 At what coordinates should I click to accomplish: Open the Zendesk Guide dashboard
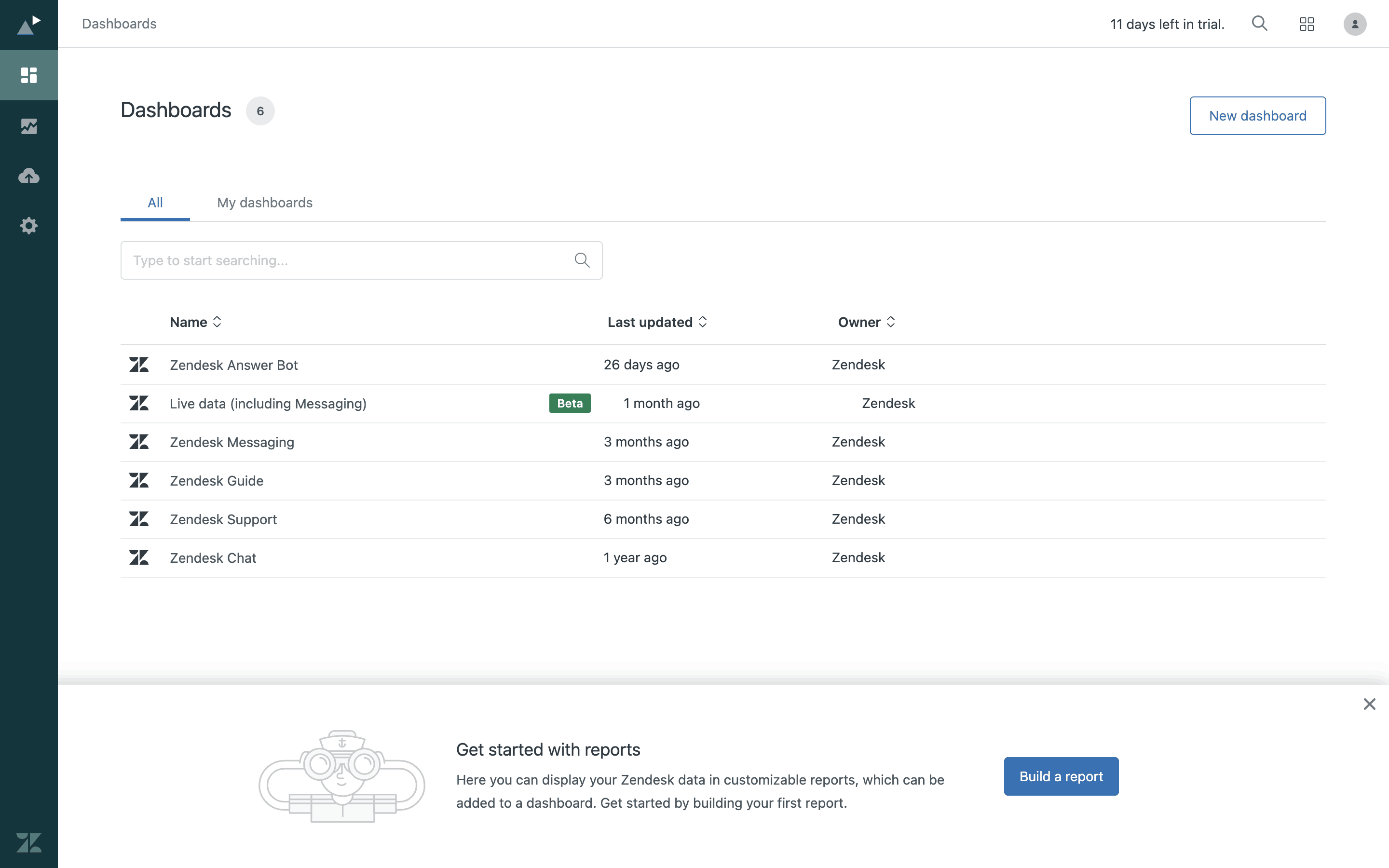217,480
